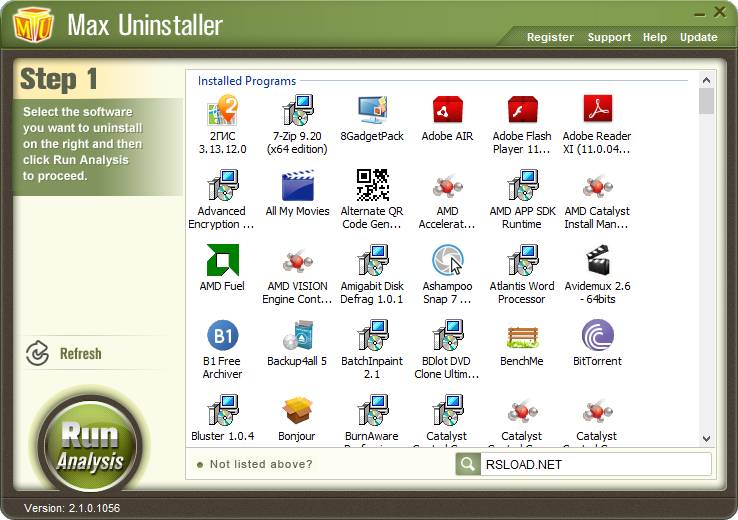Screen dimensions: 738x520
Task: Select BDlot DVD Clone Ultimate icon
Action: [447, 335]
